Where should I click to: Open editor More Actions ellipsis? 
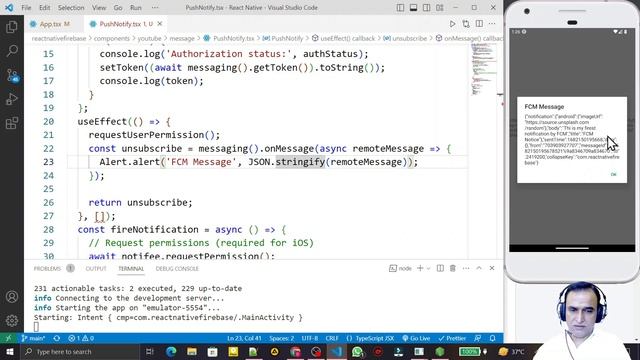tap(492, 24)
